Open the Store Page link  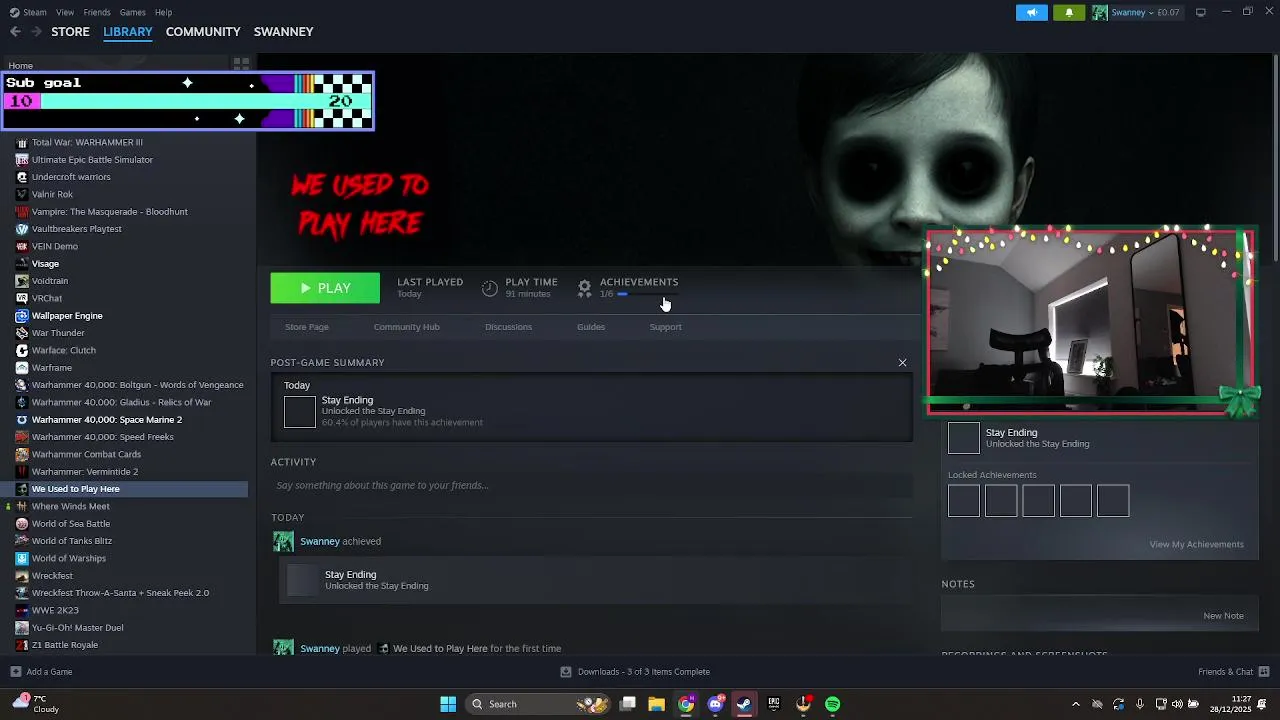[307, 327]
